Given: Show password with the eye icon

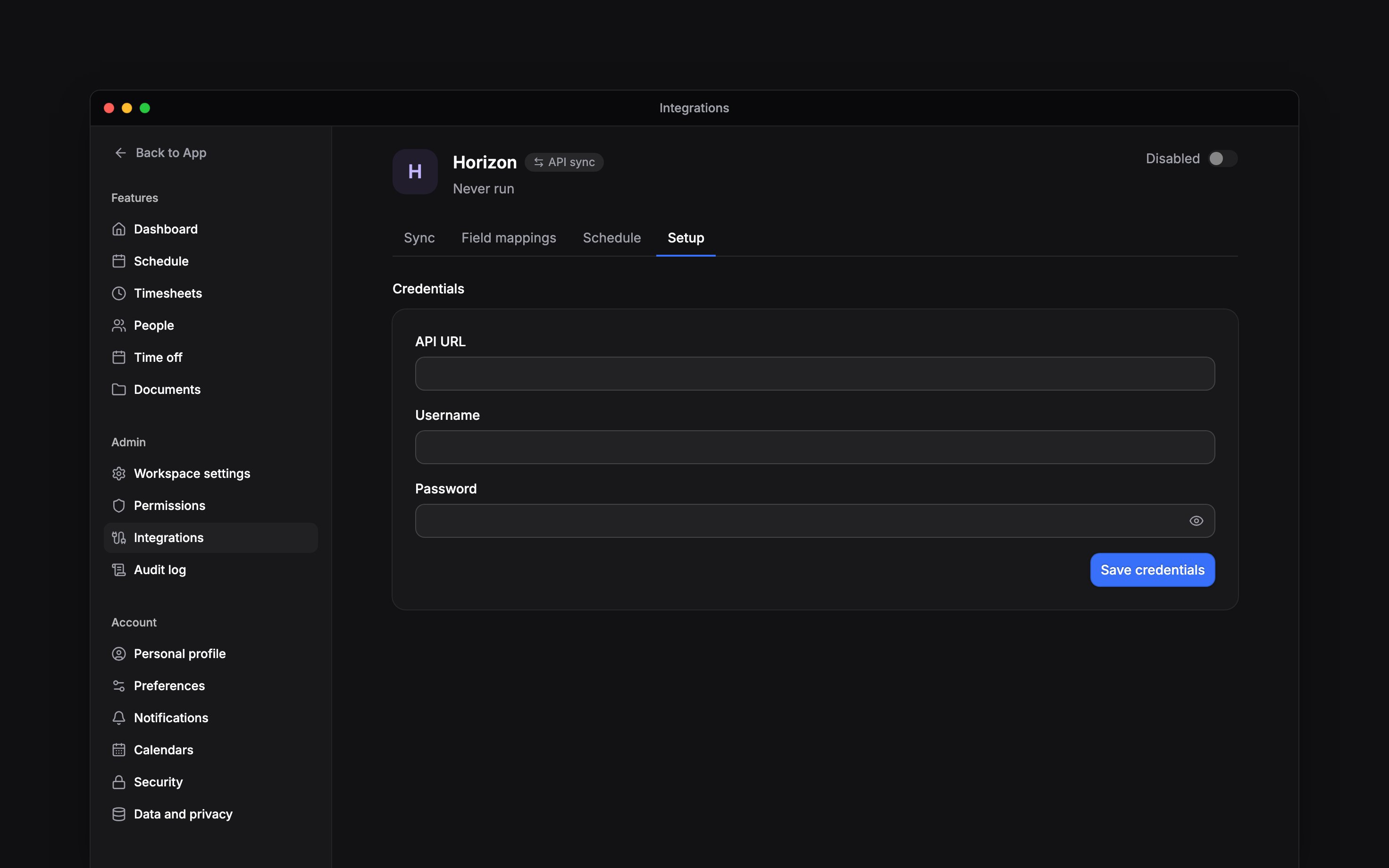Looking at the screenshot, I should [x=1196, y=521].
